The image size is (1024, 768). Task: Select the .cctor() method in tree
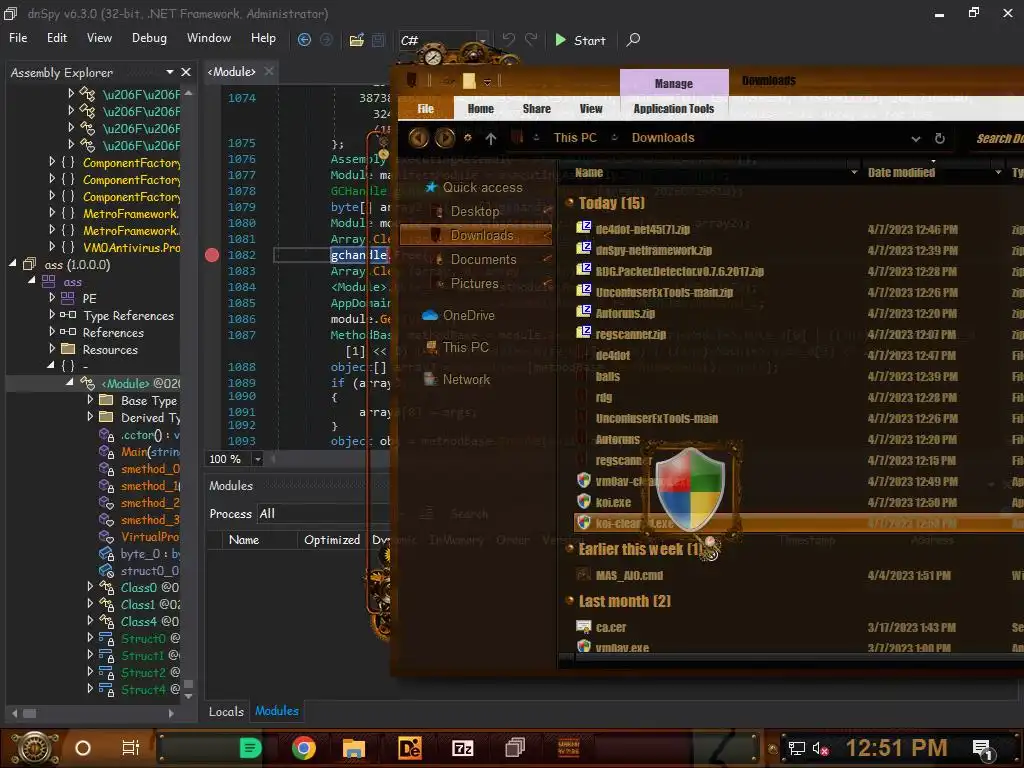[x=150, y=435]
